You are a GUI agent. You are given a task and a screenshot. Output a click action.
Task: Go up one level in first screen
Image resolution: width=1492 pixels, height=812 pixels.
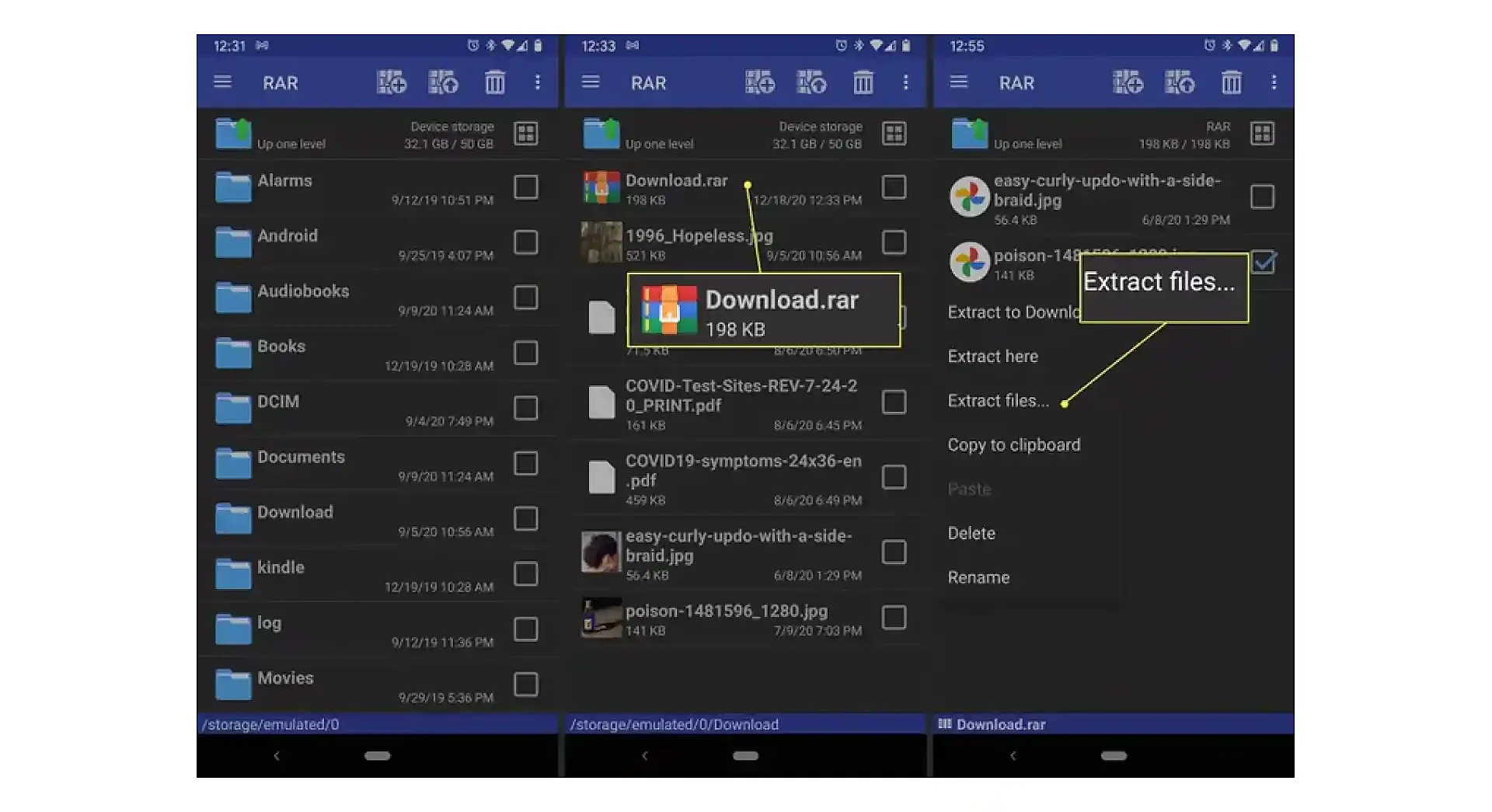pyautogui.click(x=270, y=134)
